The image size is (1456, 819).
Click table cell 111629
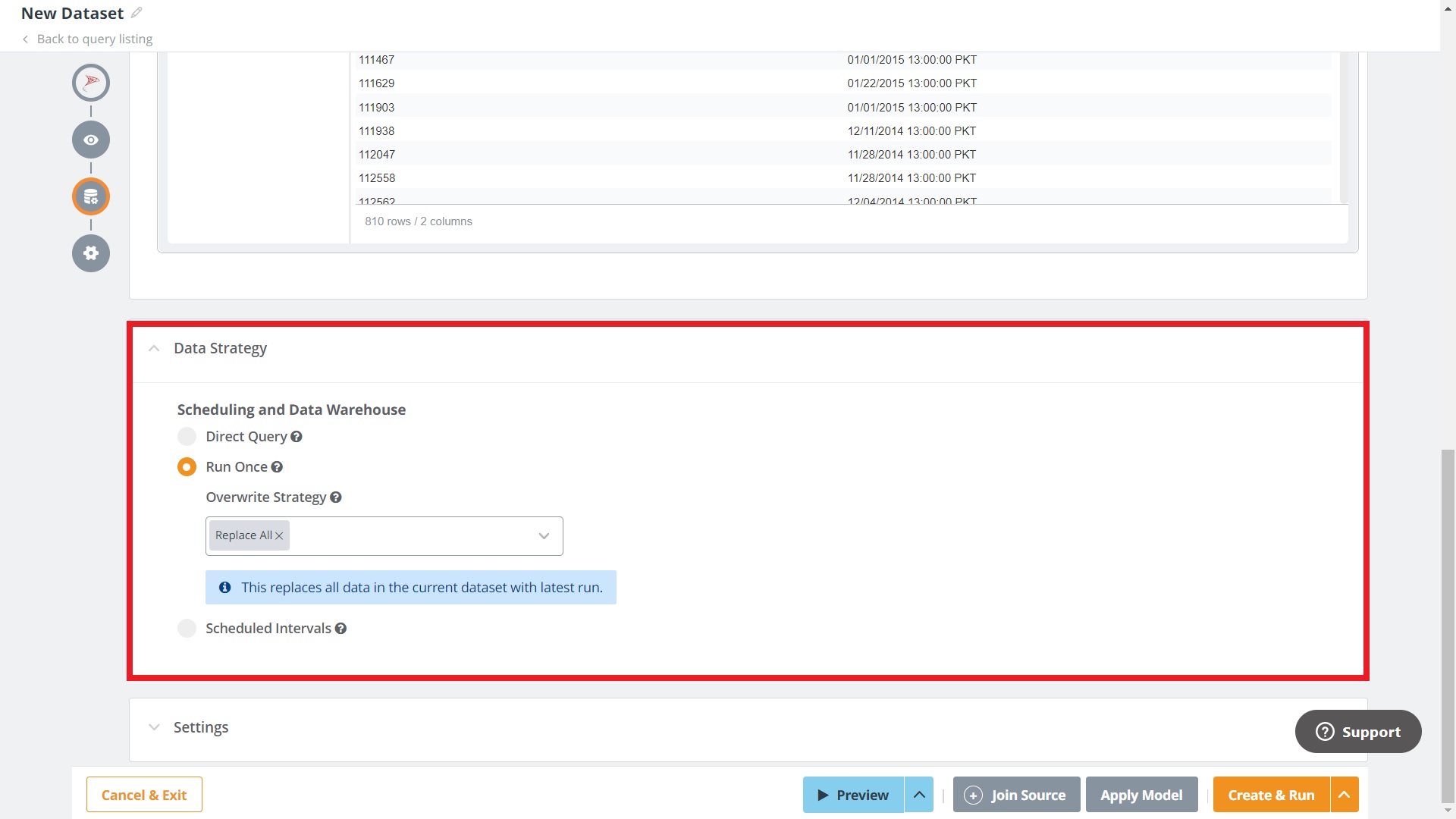(x=377, y=83)
